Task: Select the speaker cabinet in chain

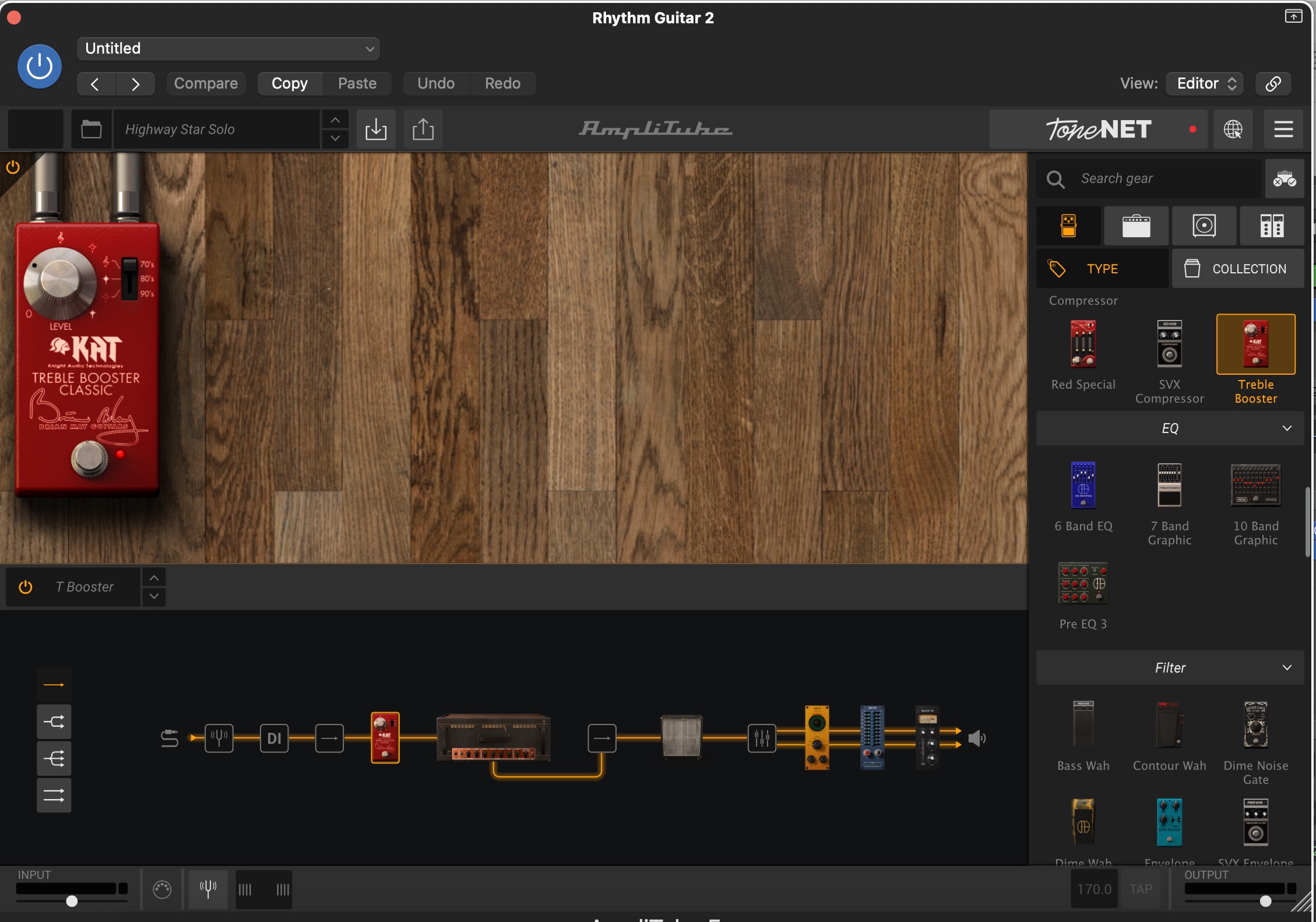Action: click(x=682, y=736)
